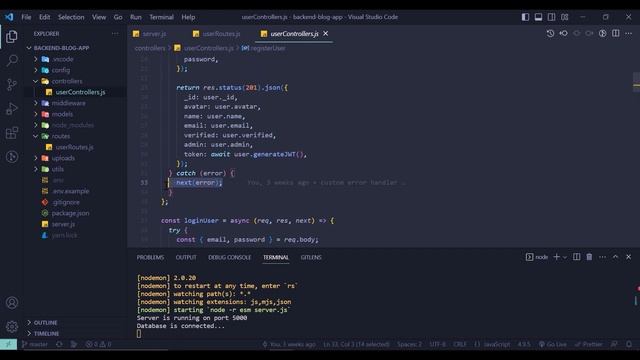Toggle file blame icon in editor toolbar
640x360 pixels.
click(x=602, y=33)
